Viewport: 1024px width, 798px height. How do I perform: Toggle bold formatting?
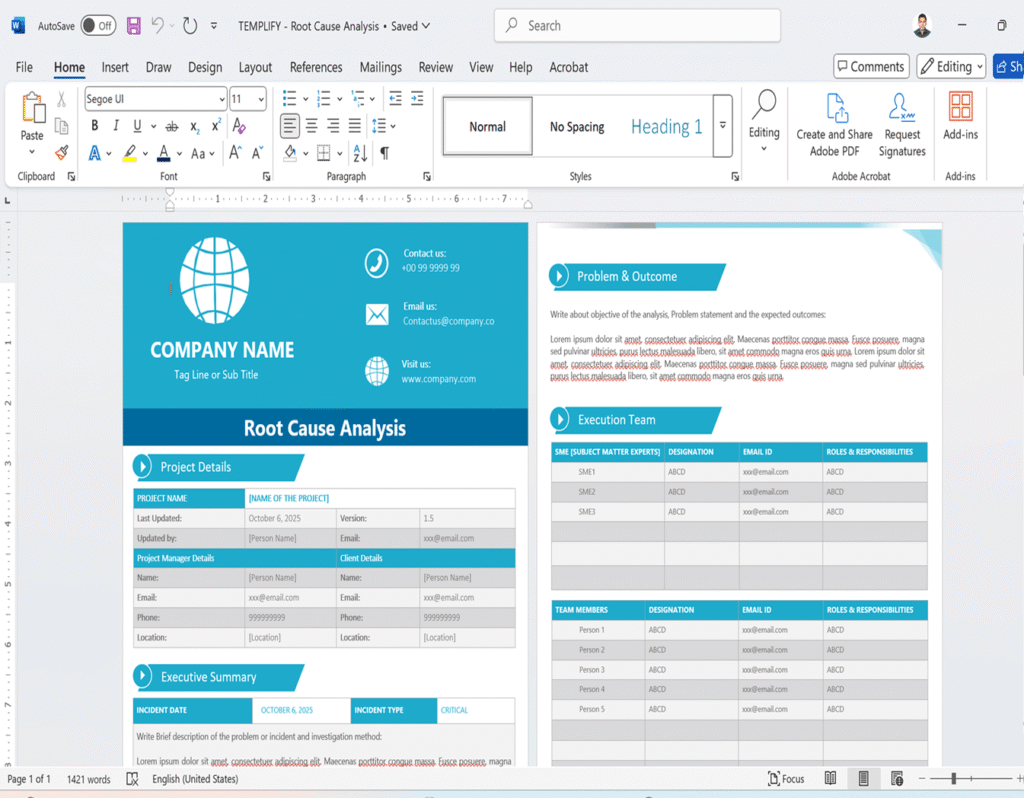[x=95, y=126]
